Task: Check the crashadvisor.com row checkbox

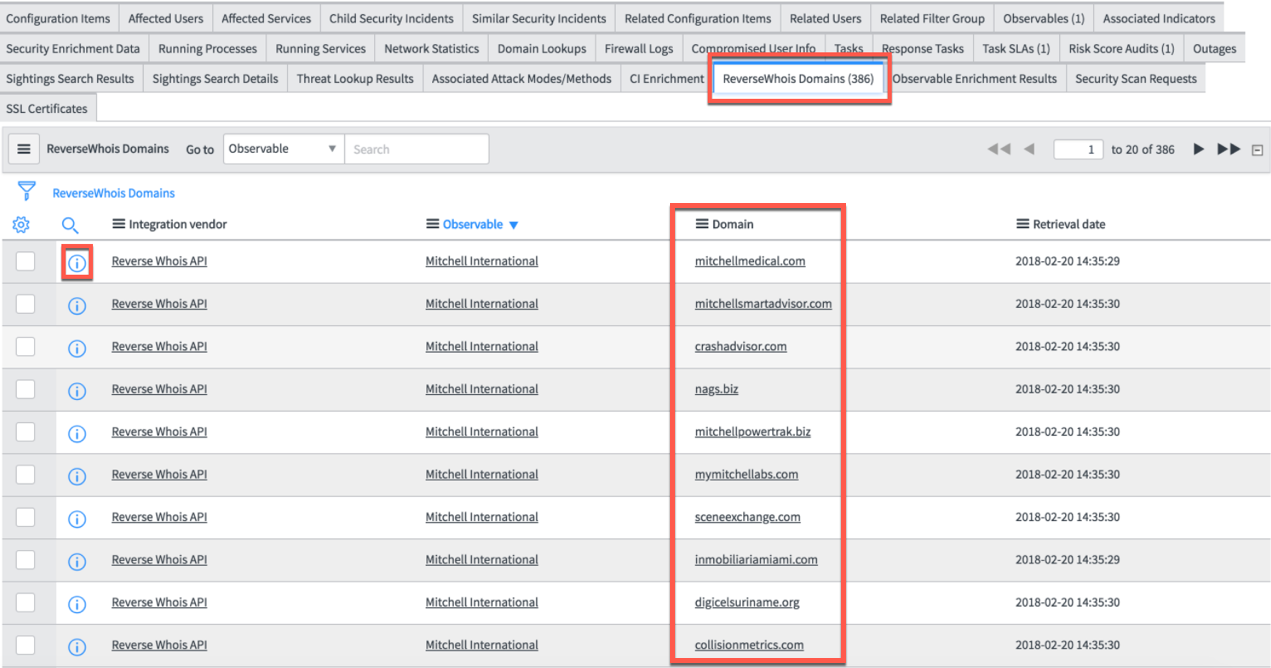Action: coord(25,346)
